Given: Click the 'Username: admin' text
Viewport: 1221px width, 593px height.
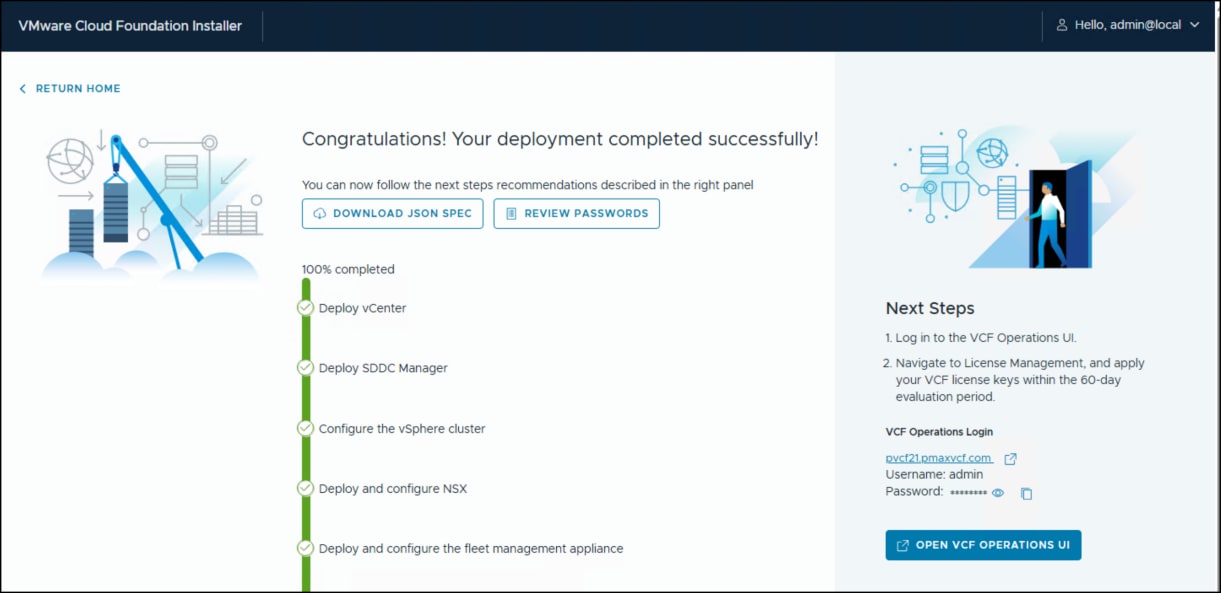Looking at the screenshot, I should [934, 475].
